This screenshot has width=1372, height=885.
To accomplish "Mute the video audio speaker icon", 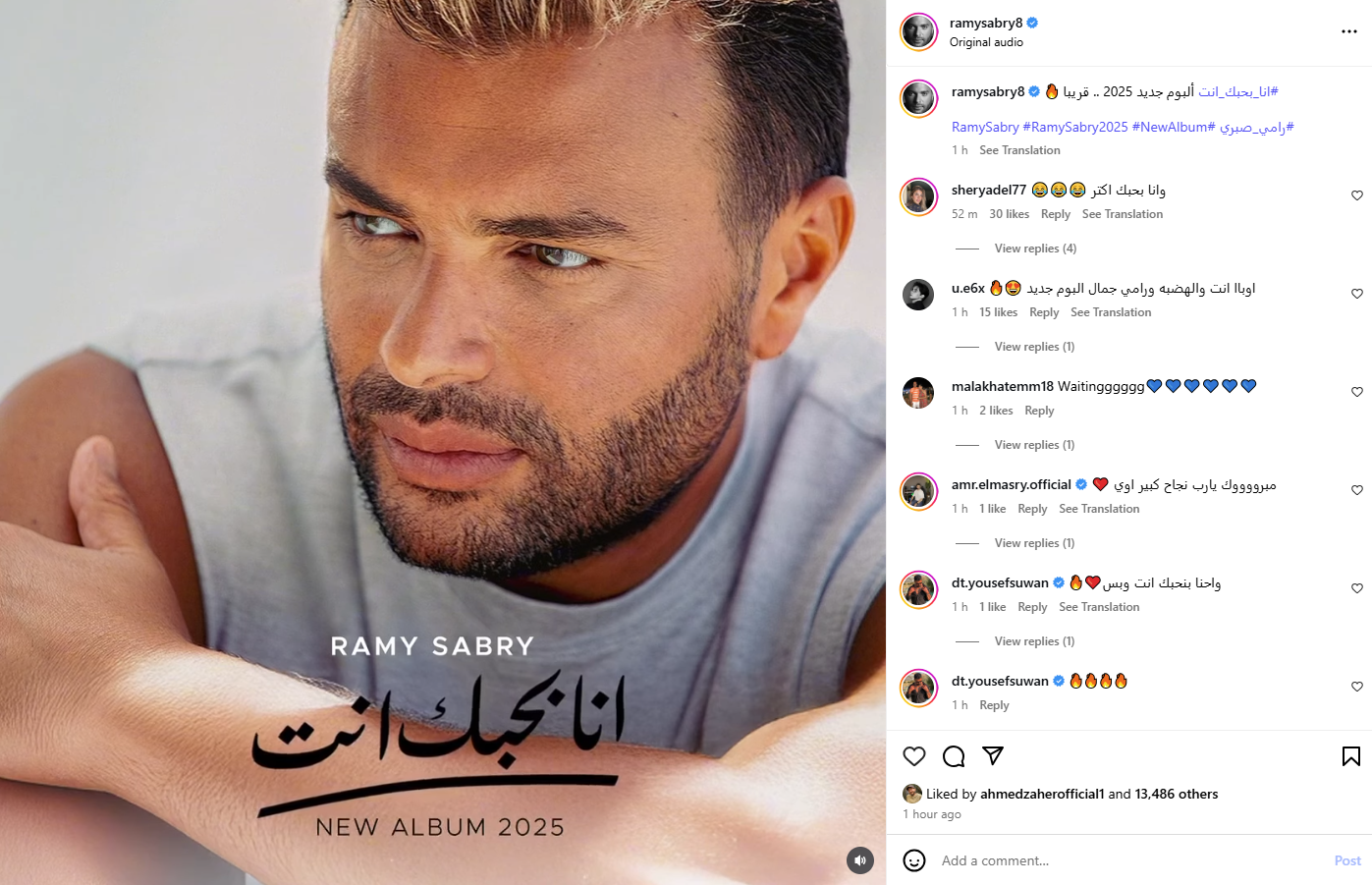I will (860, 860).
